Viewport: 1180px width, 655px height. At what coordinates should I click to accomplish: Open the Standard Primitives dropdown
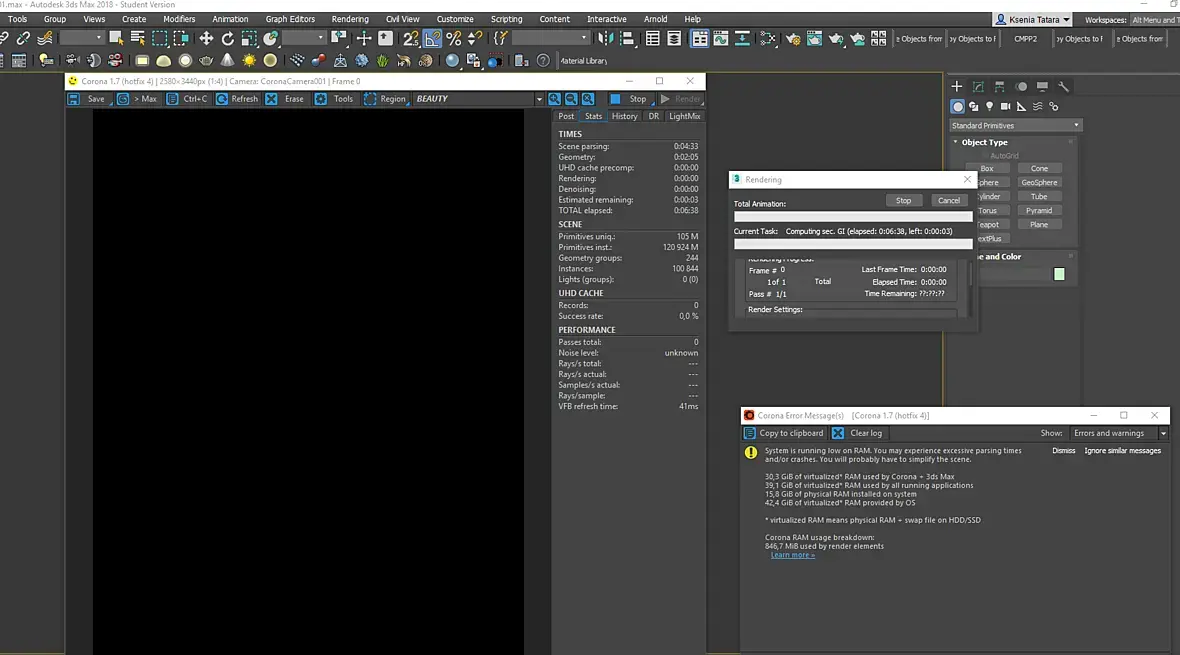(1015, 125)
